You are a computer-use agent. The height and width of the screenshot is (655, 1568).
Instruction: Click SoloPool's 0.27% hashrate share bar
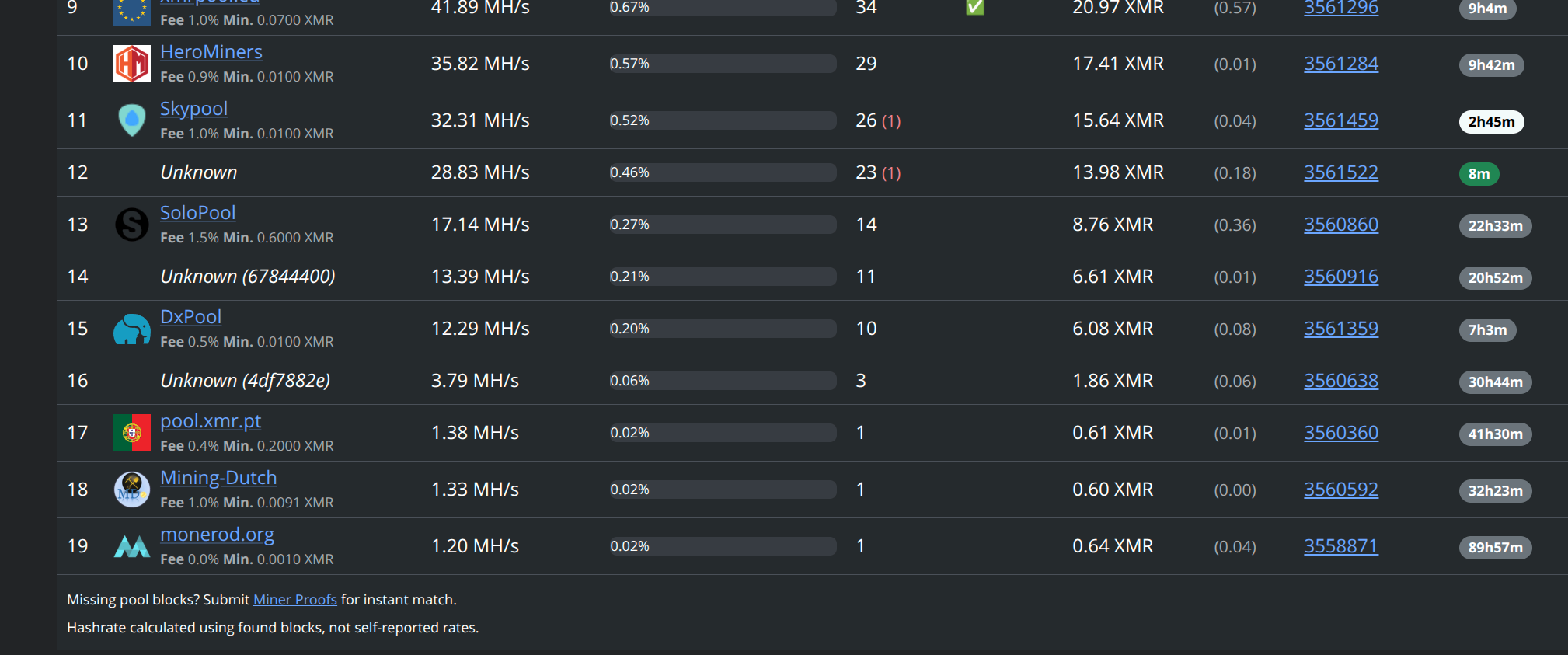pos(722,225)
